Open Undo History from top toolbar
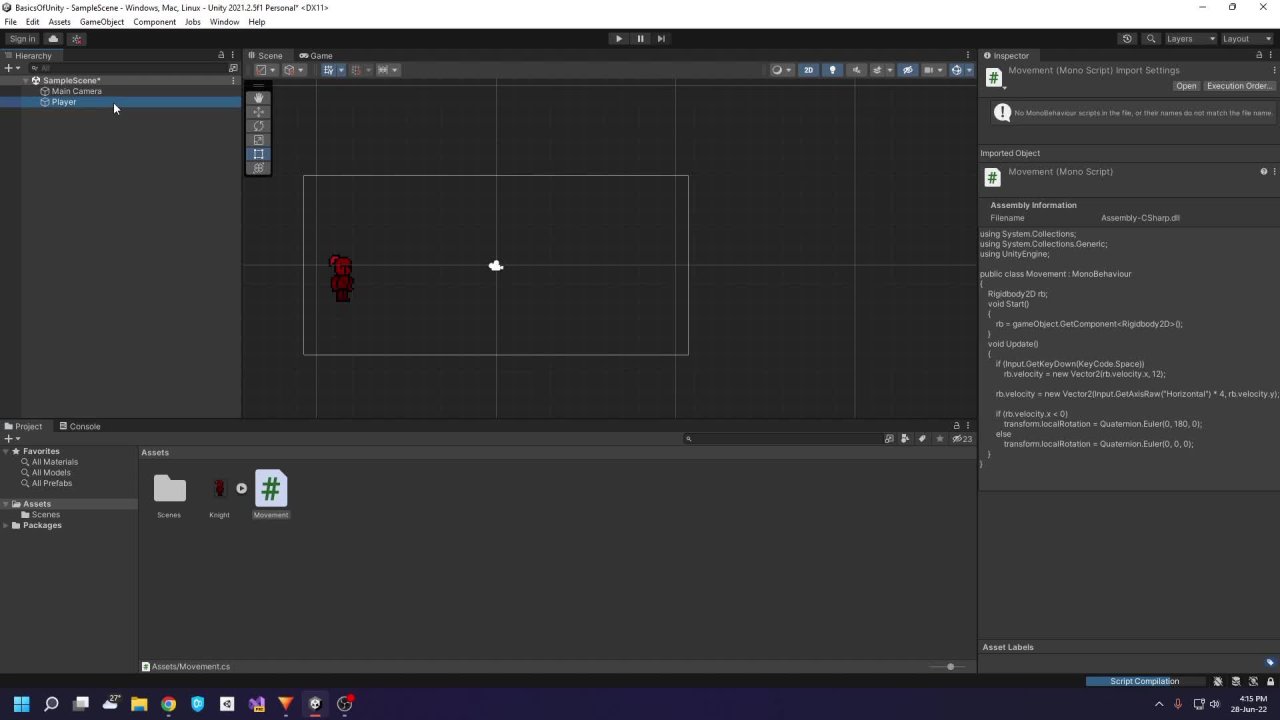 (x=1127, y=39)
